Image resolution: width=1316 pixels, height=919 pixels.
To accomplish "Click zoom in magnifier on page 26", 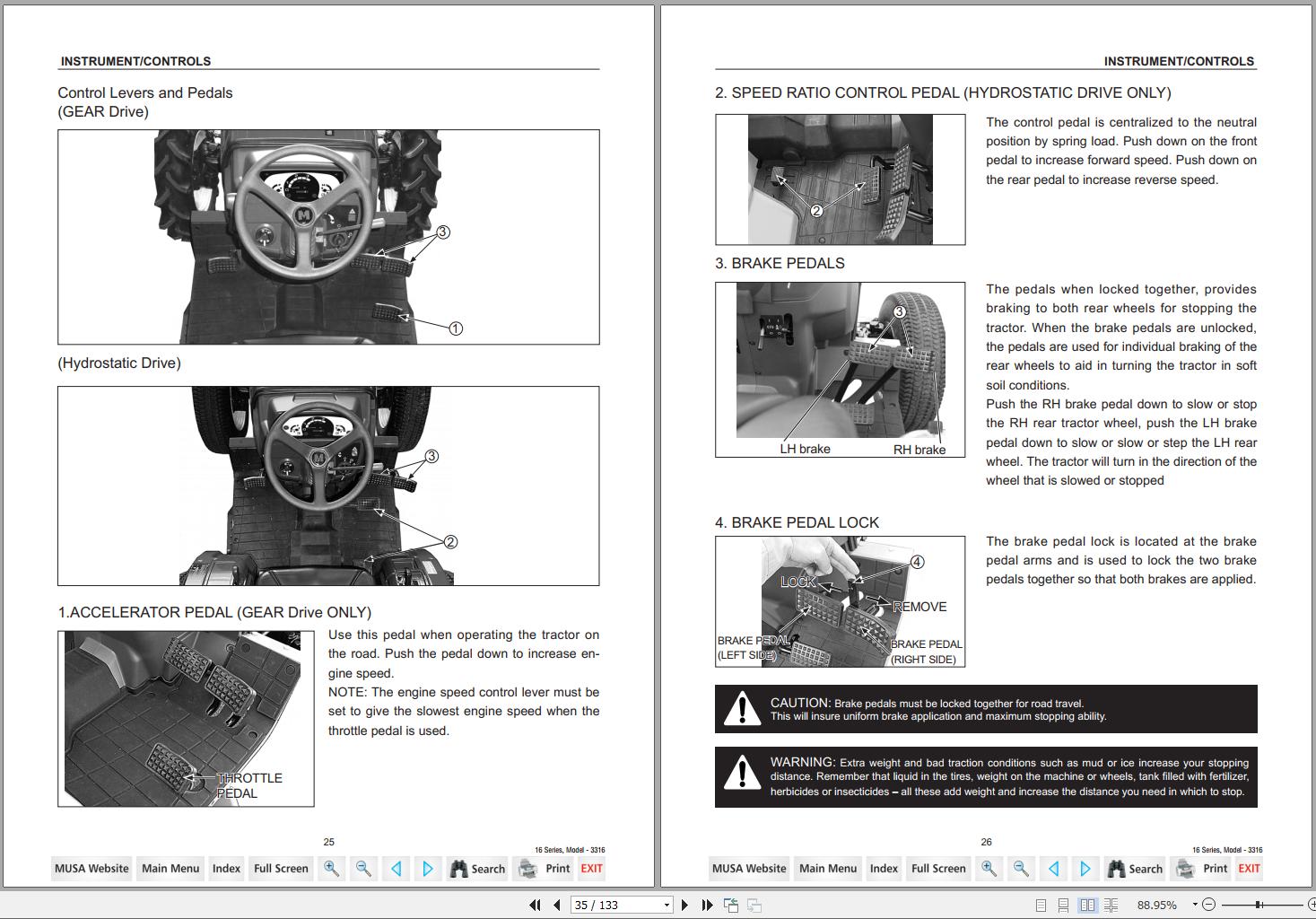I will coord(989,868).
